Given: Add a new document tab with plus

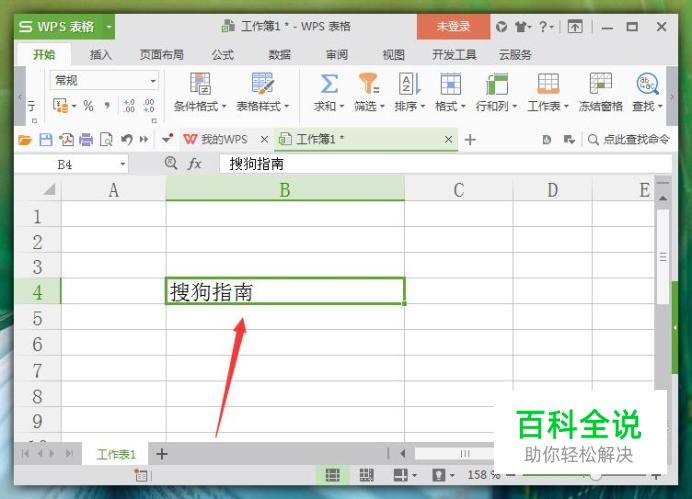Looking at the screenshot, I should 470,140.
